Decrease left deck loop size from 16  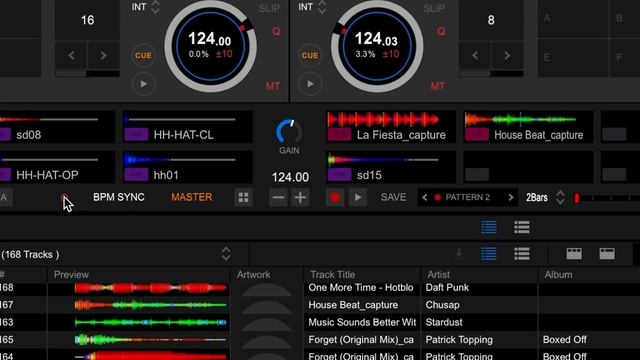71,56
